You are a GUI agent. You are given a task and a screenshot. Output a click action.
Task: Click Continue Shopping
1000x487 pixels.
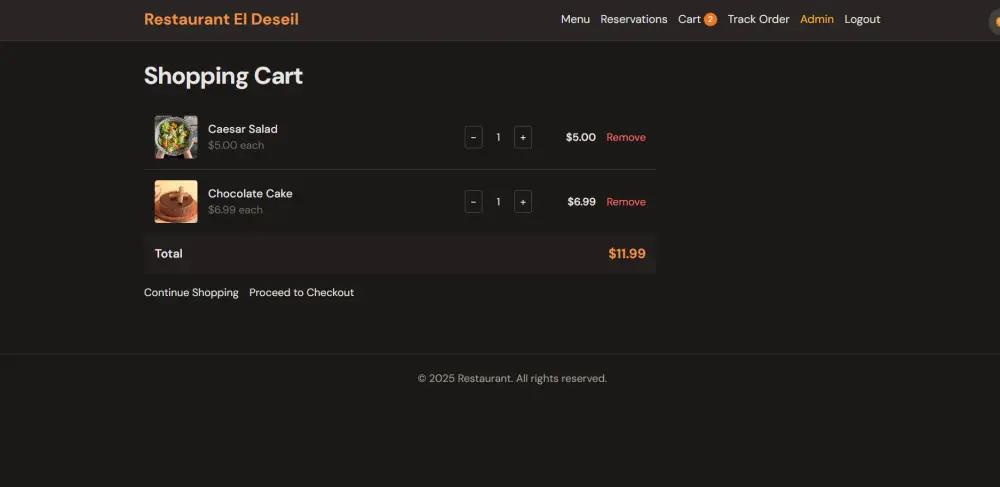click(x=191, y=293)
